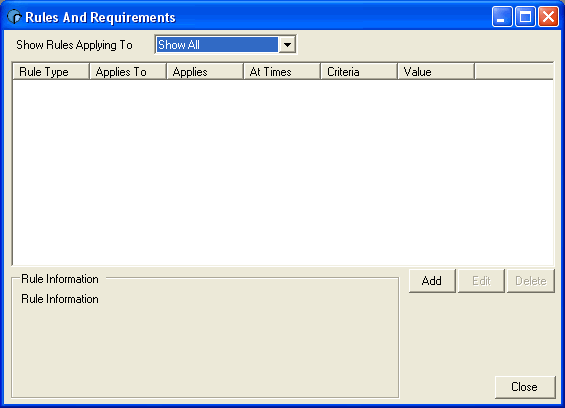Click the Value column header

(x=436, y=72)
